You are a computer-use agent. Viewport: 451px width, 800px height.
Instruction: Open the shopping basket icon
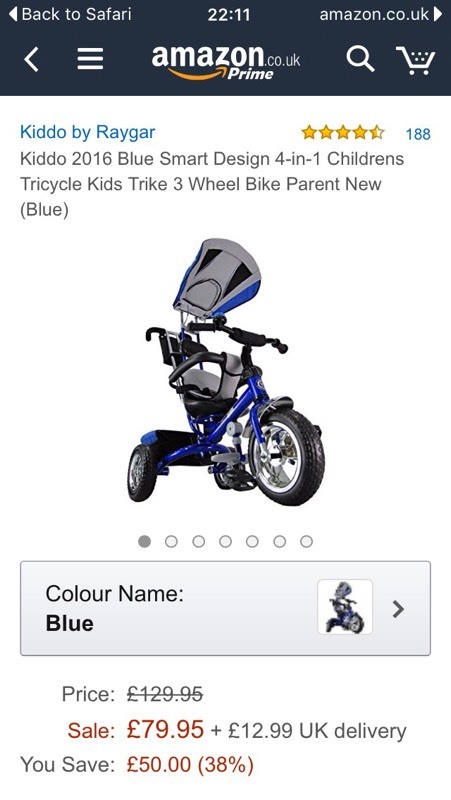coord(416,60)
